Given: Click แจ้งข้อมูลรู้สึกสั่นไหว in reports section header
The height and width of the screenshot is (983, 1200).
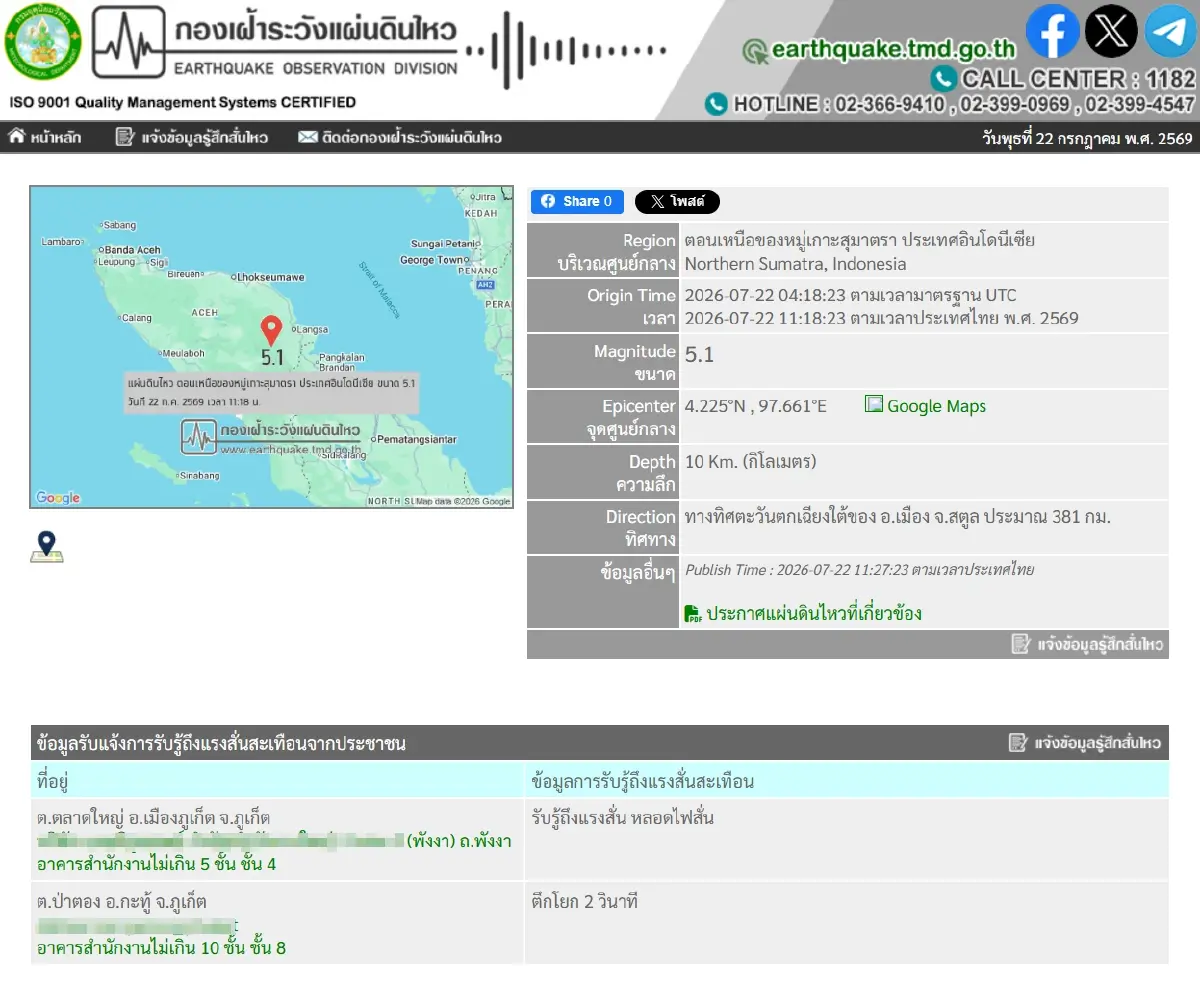Looking at the screenshot, I should pyautogui.click(x=1085, y=743).
